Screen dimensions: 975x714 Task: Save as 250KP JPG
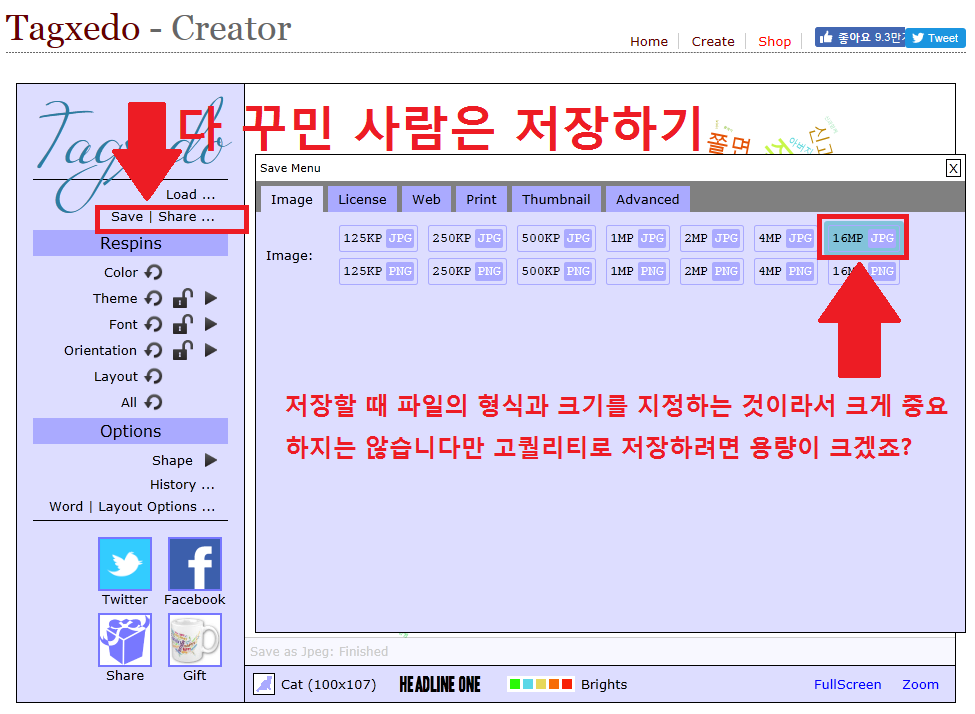(x=467, y=238)
